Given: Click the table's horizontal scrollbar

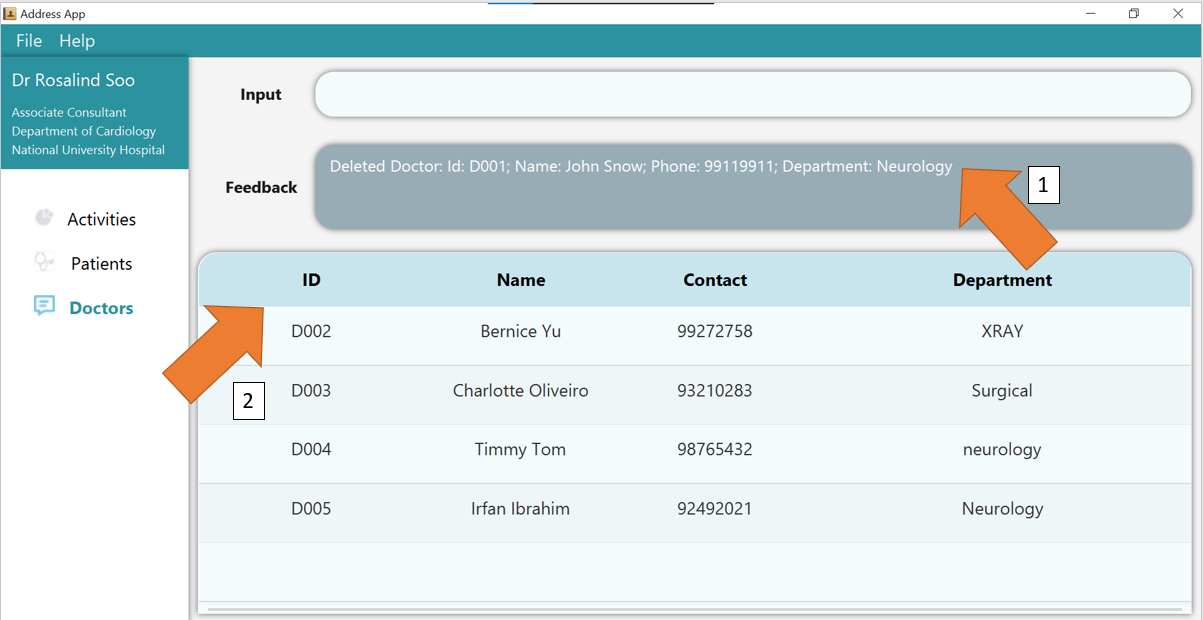Looking at the screenshot, I should (694, 608).
